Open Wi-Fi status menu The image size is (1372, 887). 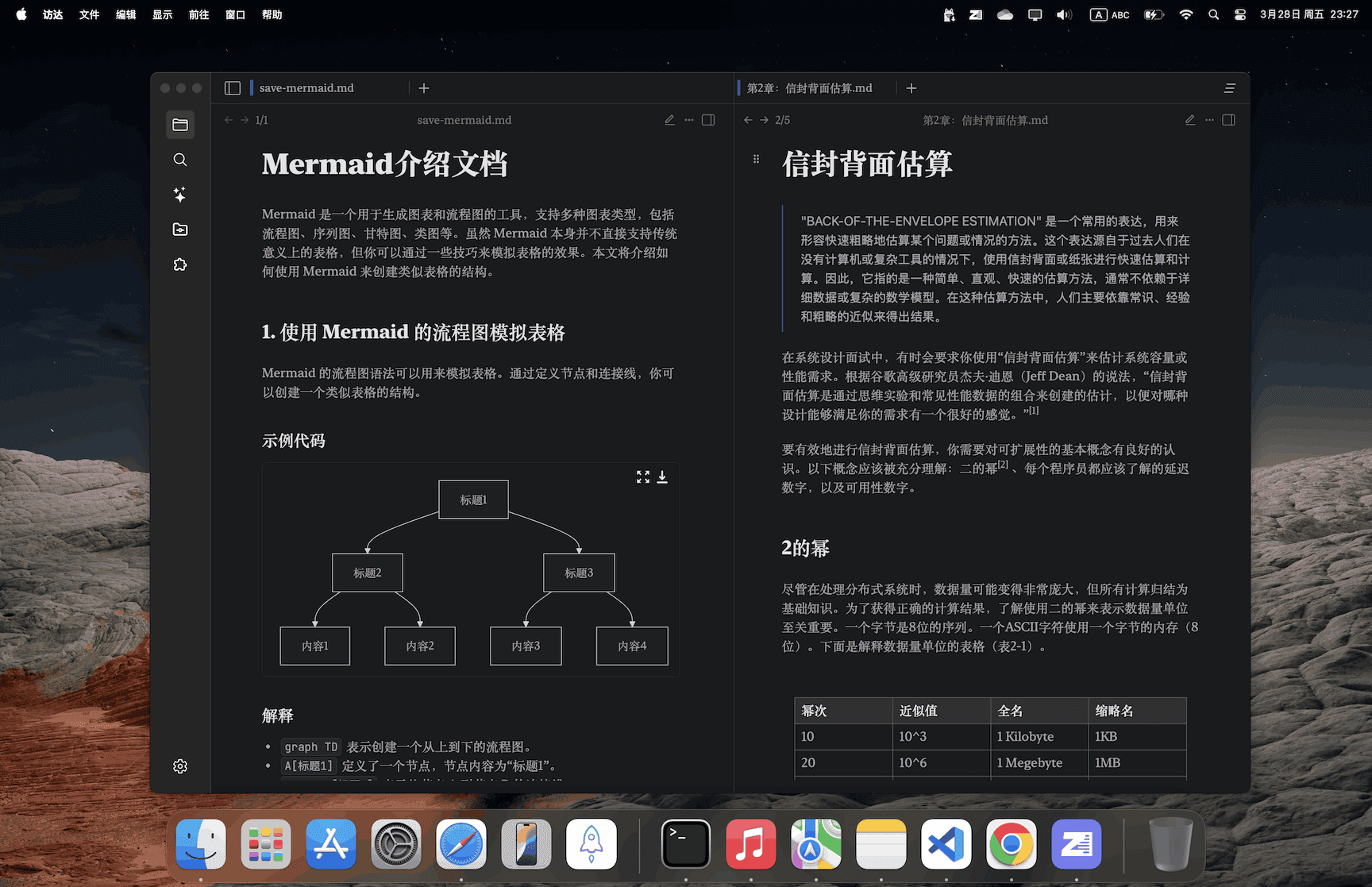(1186, 14)
